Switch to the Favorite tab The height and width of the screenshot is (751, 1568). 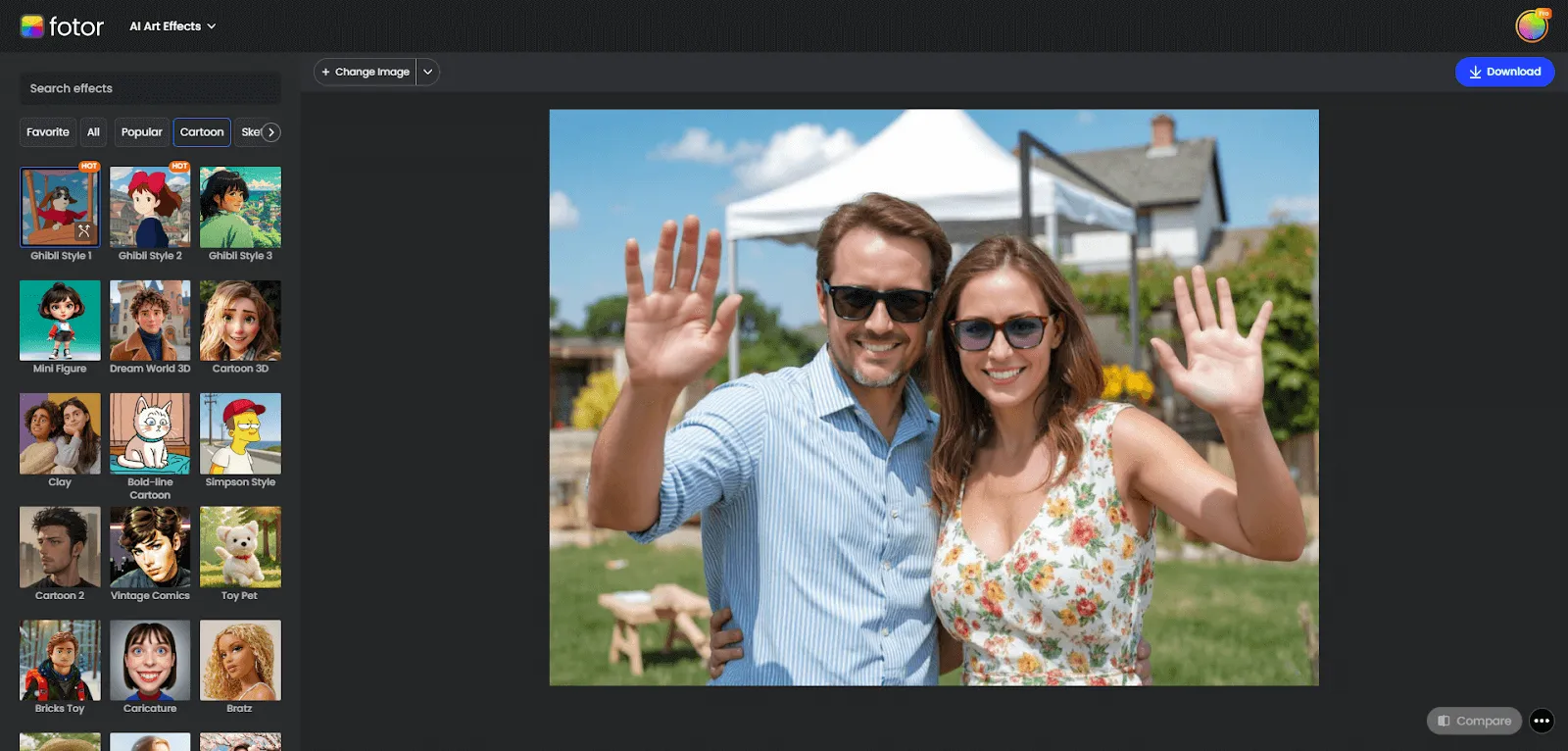tap(48, 132)
